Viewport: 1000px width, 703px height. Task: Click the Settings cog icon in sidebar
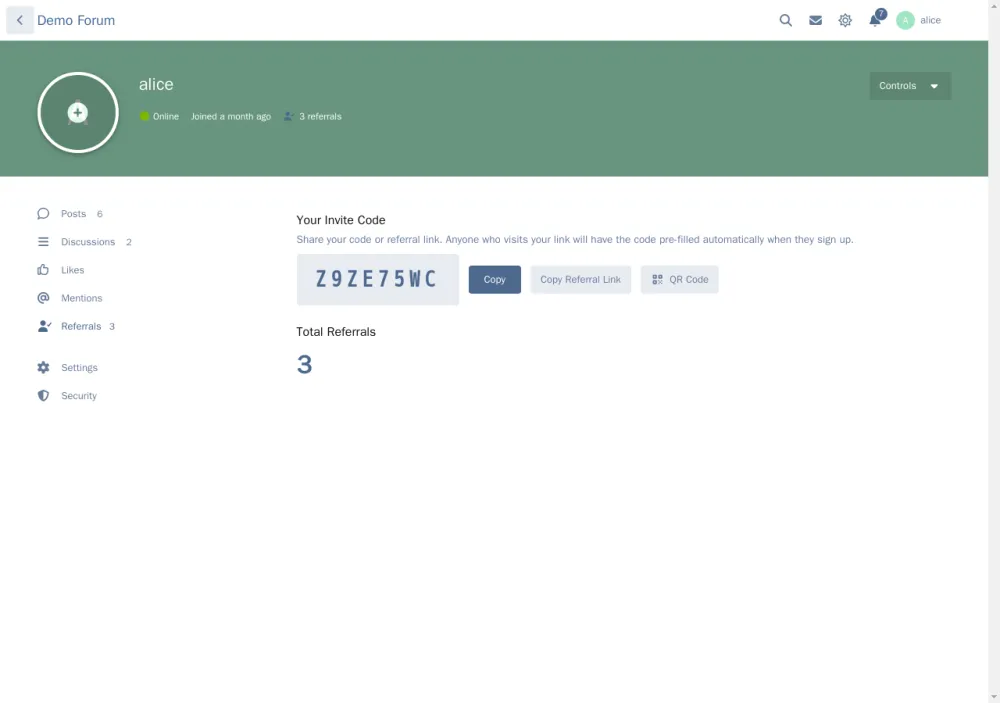[x=43, y=367]
